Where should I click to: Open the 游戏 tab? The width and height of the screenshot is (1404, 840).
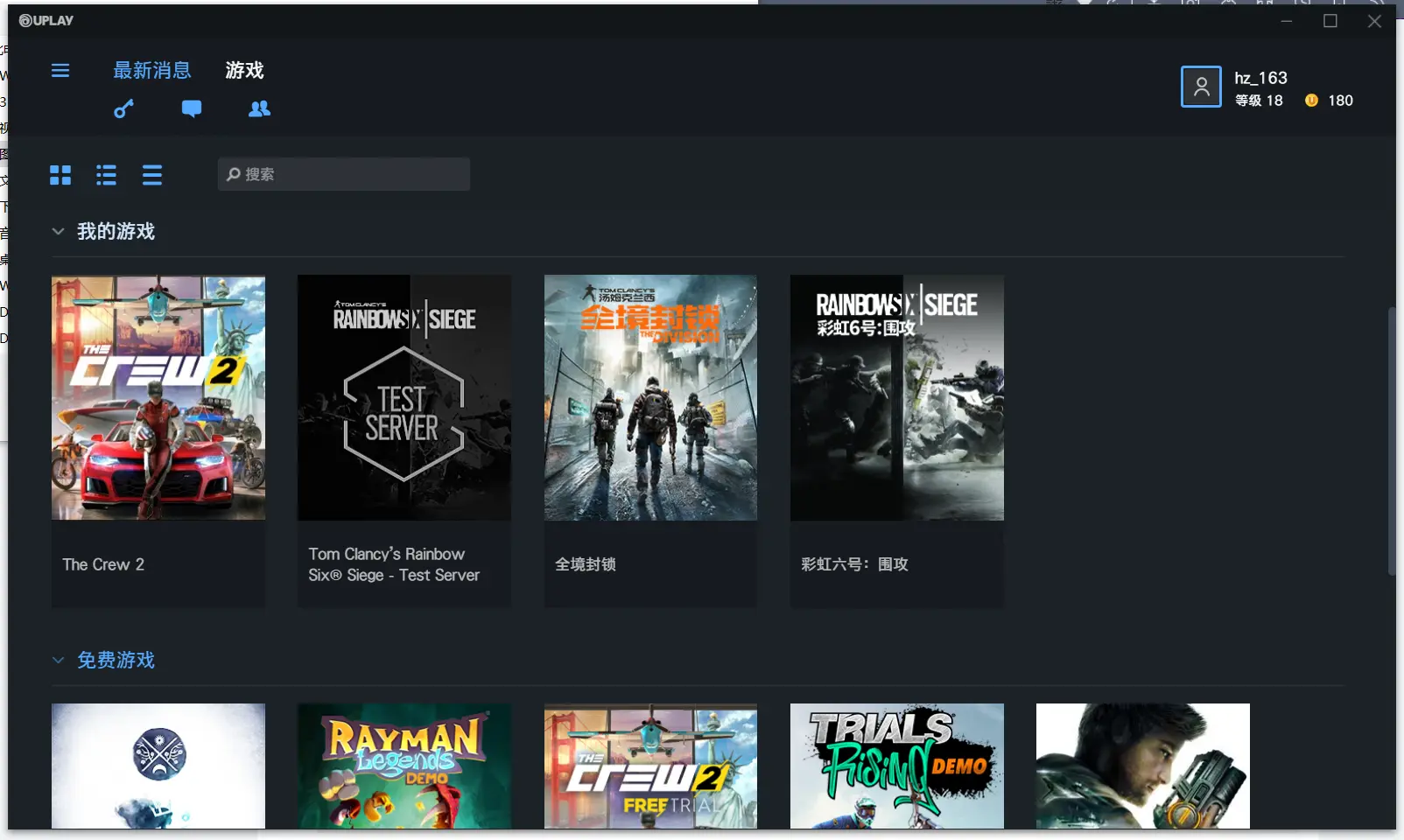(x=244, y=70)
